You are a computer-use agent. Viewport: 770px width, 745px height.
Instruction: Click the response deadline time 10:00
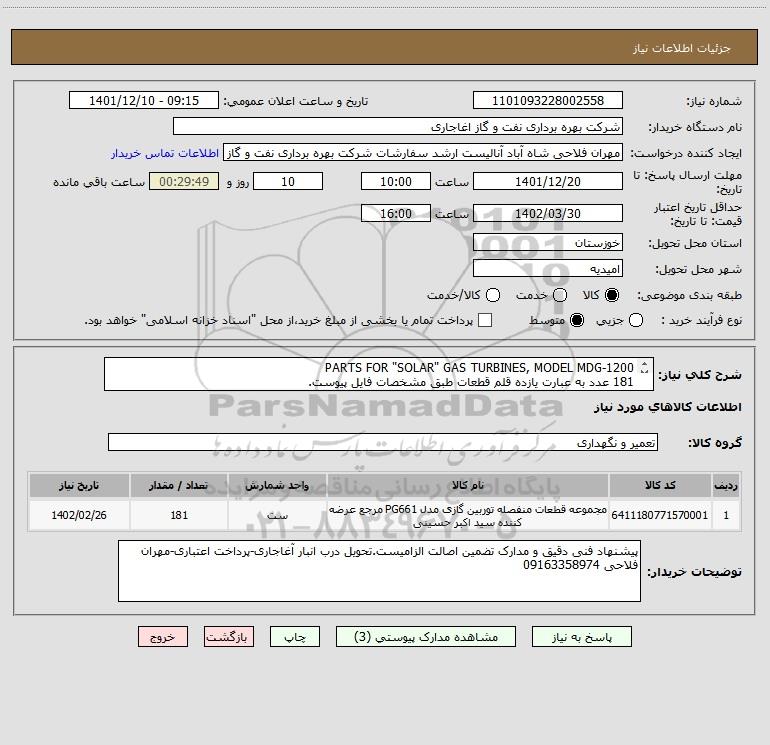coord(396,181)
